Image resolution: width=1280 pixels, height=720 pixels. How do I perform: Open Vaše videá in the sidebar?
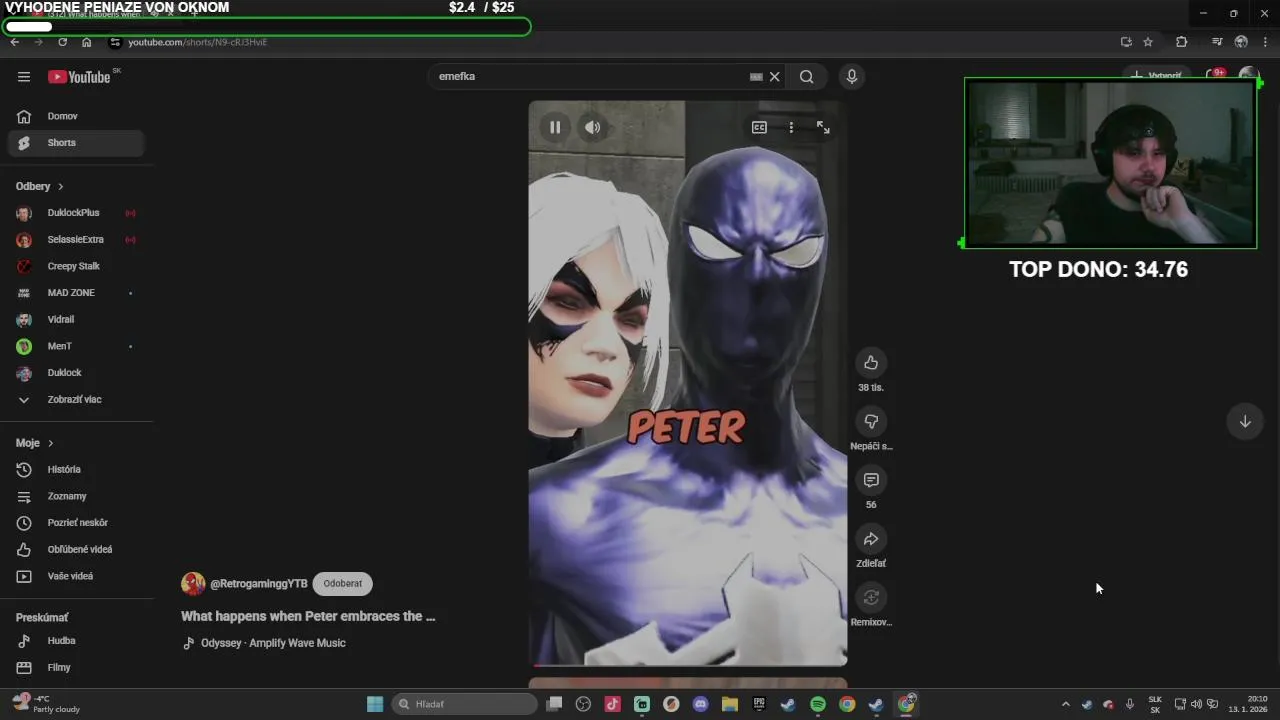point(76,576)
